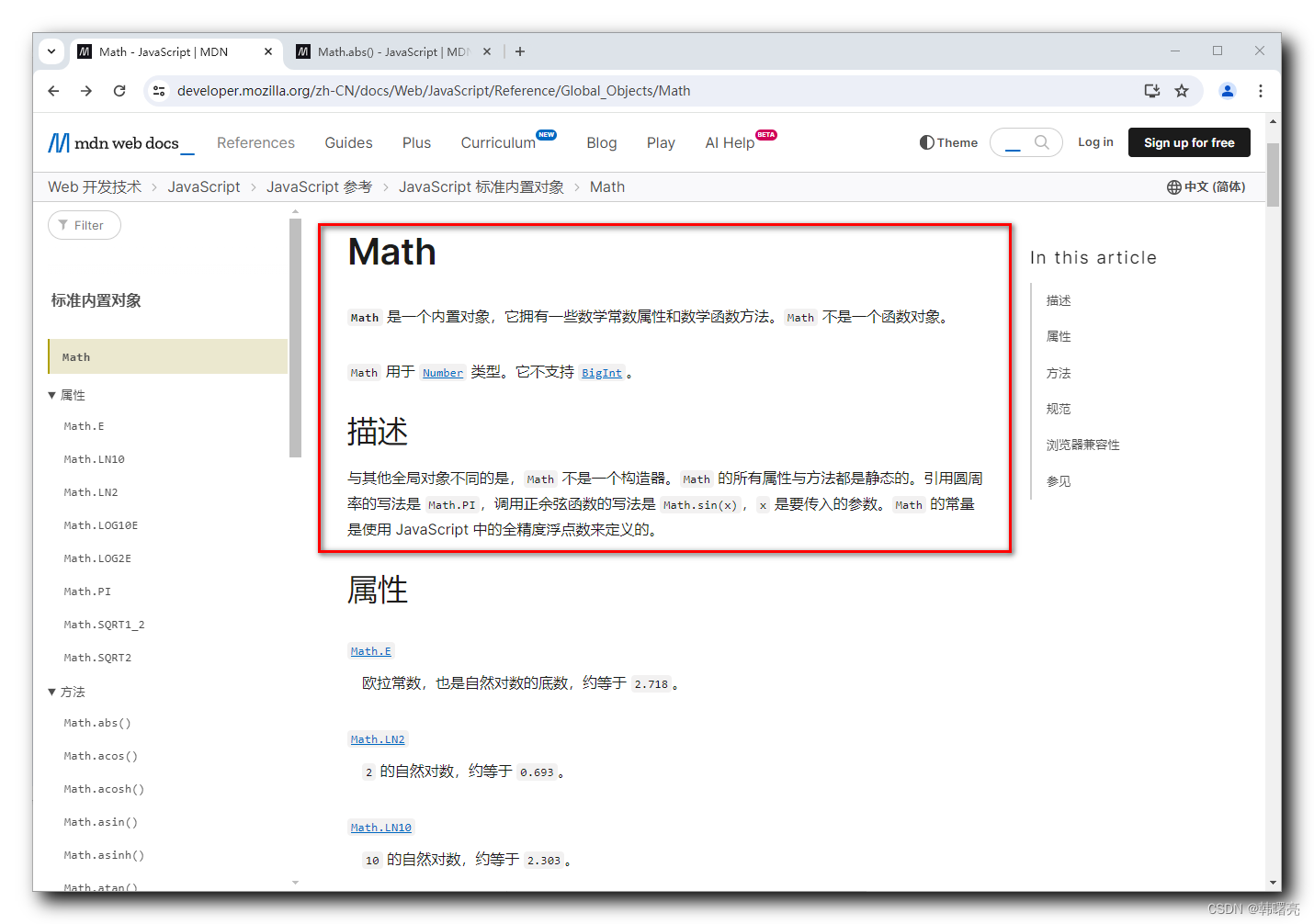Go back with the browser back arrow
The image size is (1314, 924).
pos(53,91)
